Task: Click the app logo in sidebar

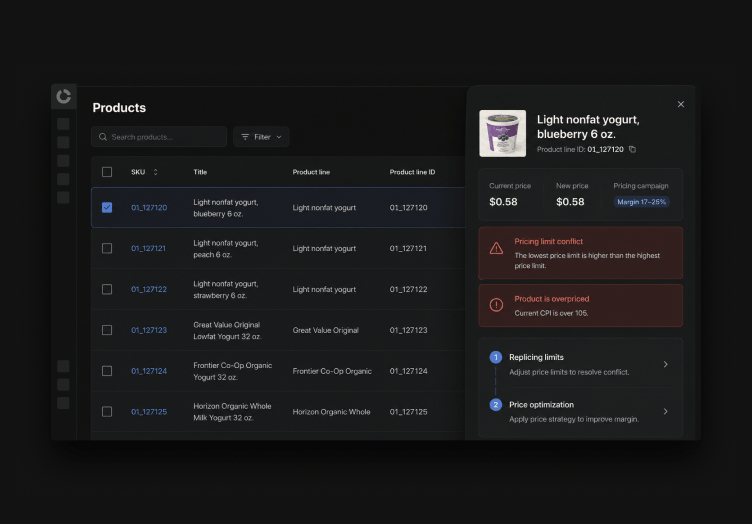Action: [x=63, y=96]
